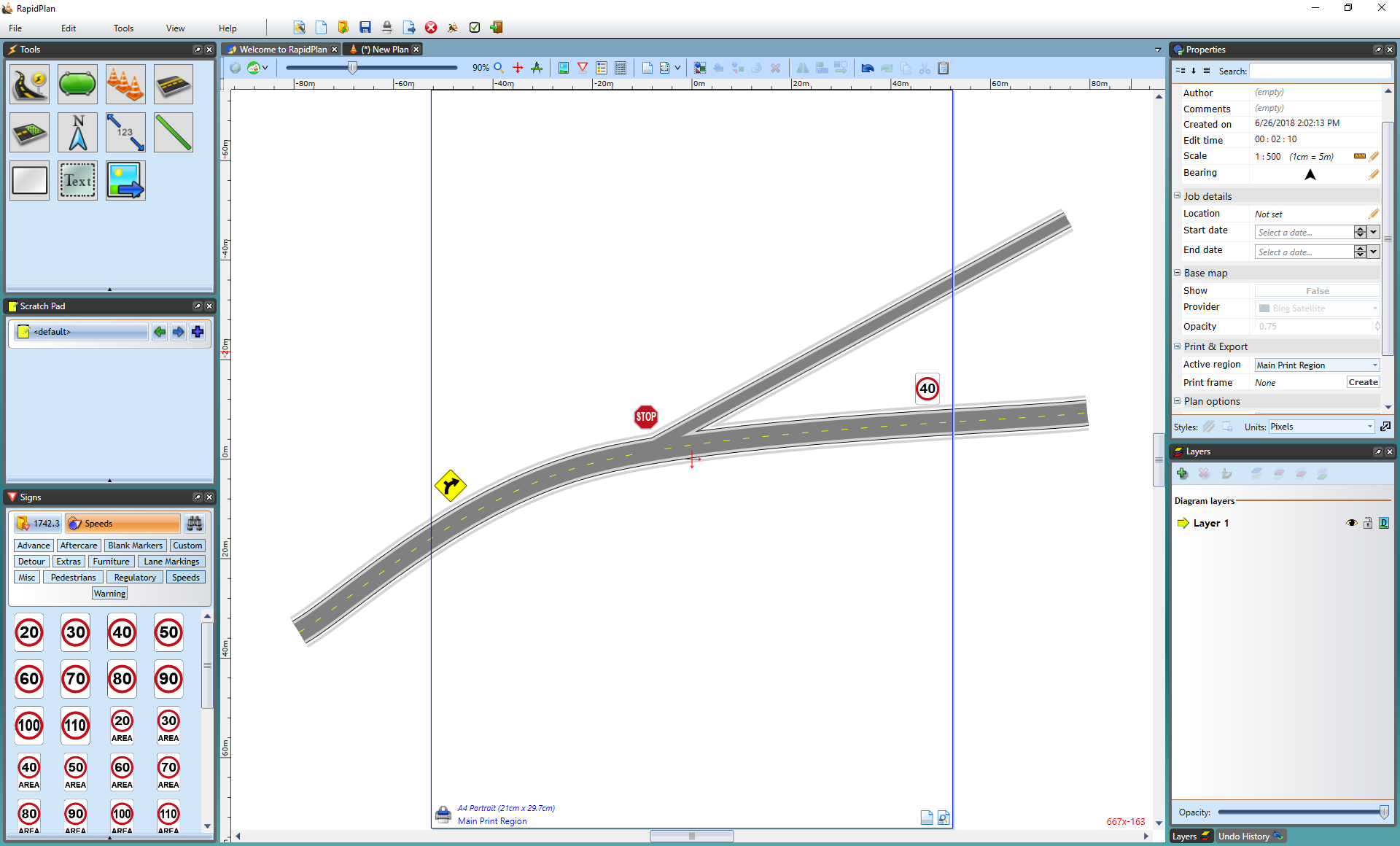Click the 1742.3 sign library button
The width and height of the screenshot is (1400, 846).
pyautogui.click(x=39, y=524)
